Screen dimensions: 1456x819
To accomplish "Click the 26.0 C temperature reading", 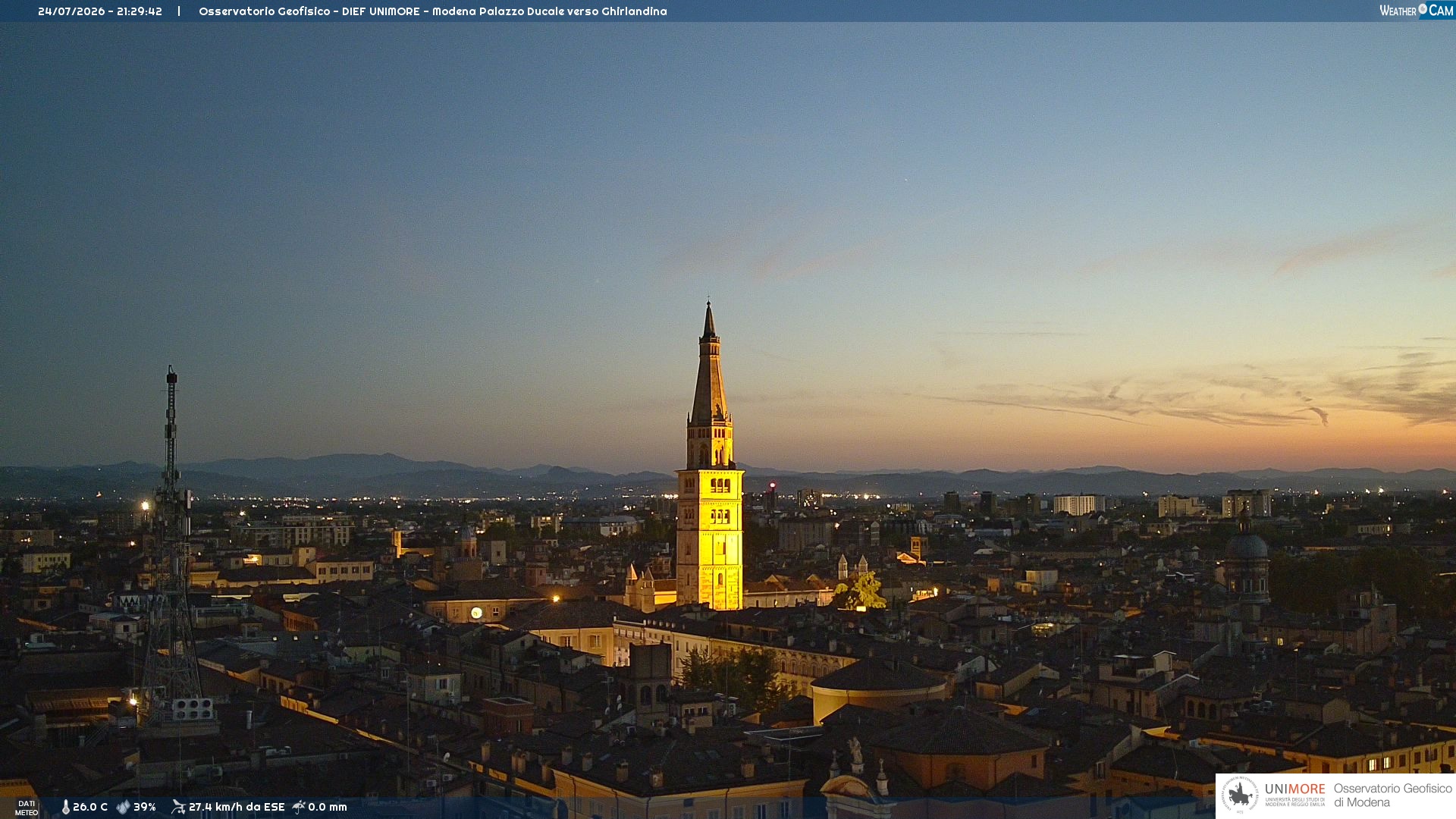I will [x=90, y=807].
